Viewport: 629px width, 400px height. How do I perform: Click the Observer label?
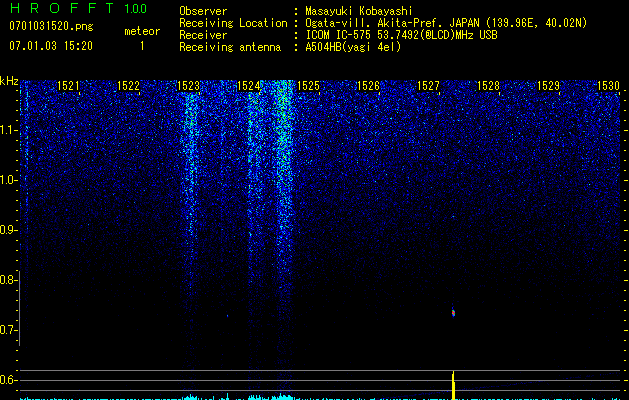coord(203,11)
